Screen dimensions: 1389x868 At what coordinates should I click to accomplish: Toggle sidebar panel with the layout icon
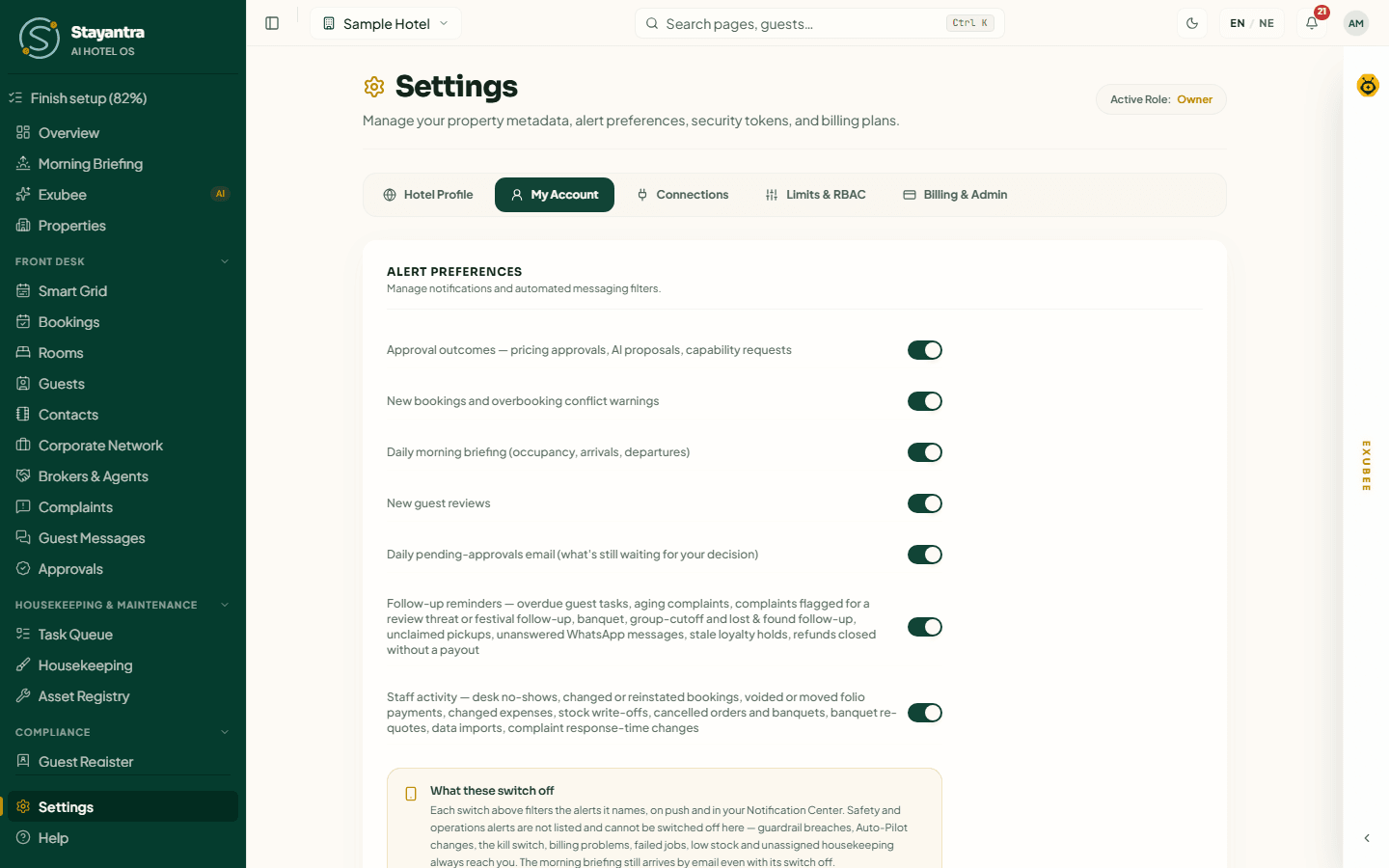coord(272,23)
